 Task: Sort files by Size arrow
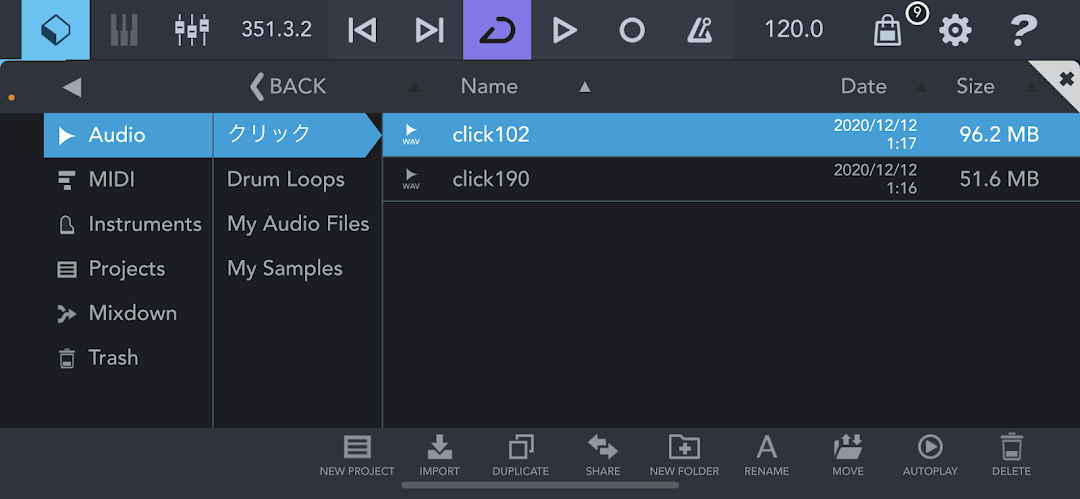[1031, 87]
